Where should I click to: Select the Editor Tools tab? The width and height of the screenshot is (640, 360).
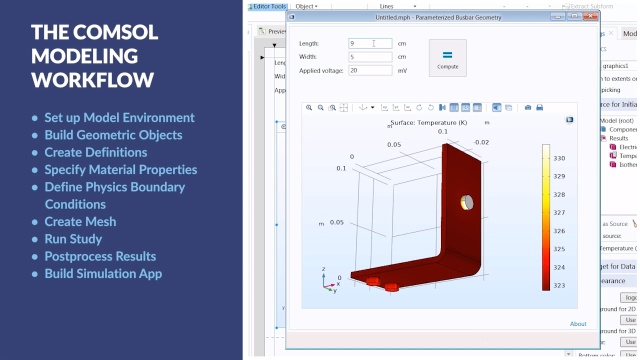click(268, 6)
